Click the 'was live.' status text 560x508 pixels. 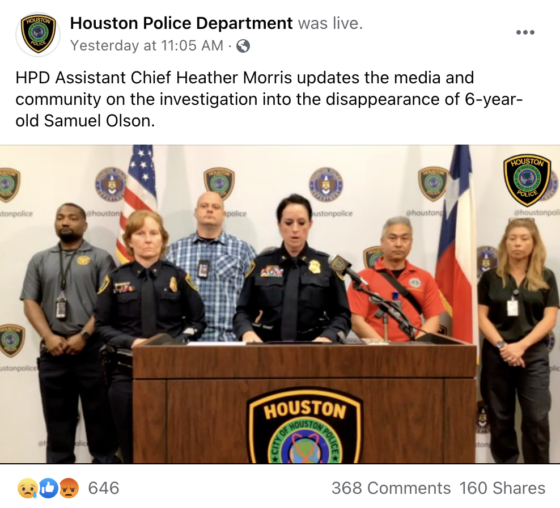coord(330,24)
